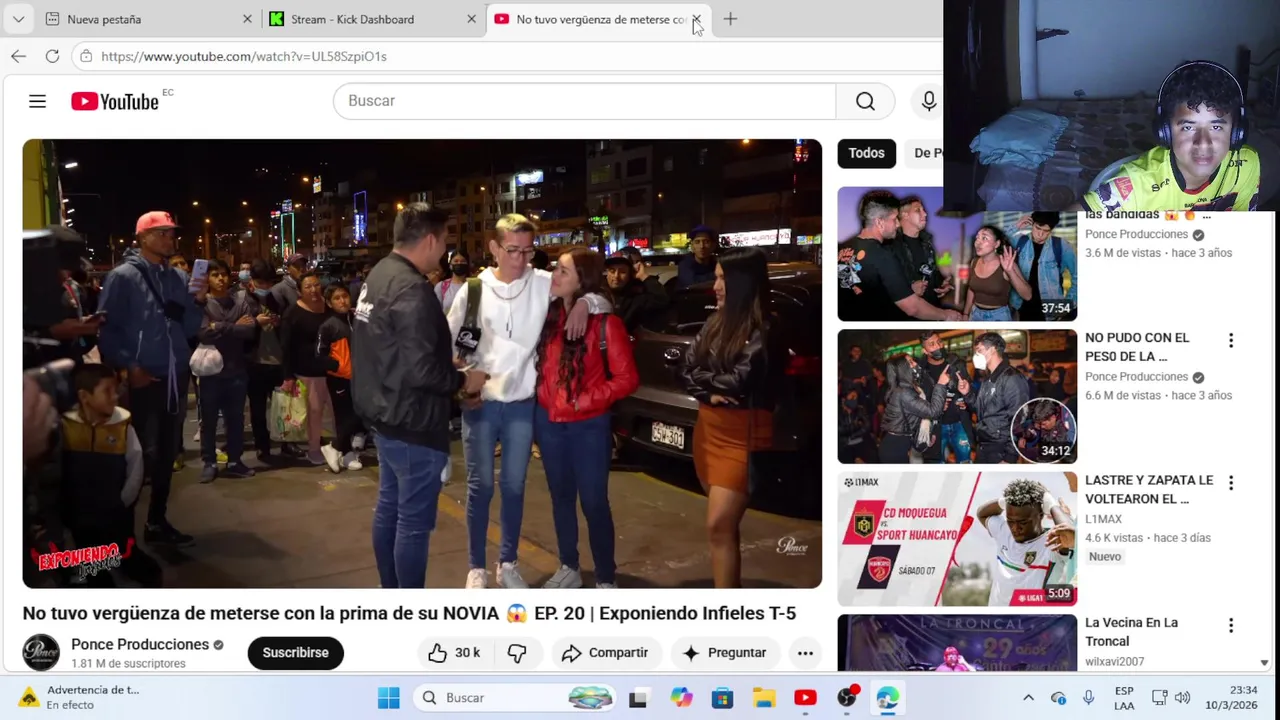This screenshot has height=720, width=1280.
Task: Launch Copilot from the taskbar
Action: coord(681,698)
